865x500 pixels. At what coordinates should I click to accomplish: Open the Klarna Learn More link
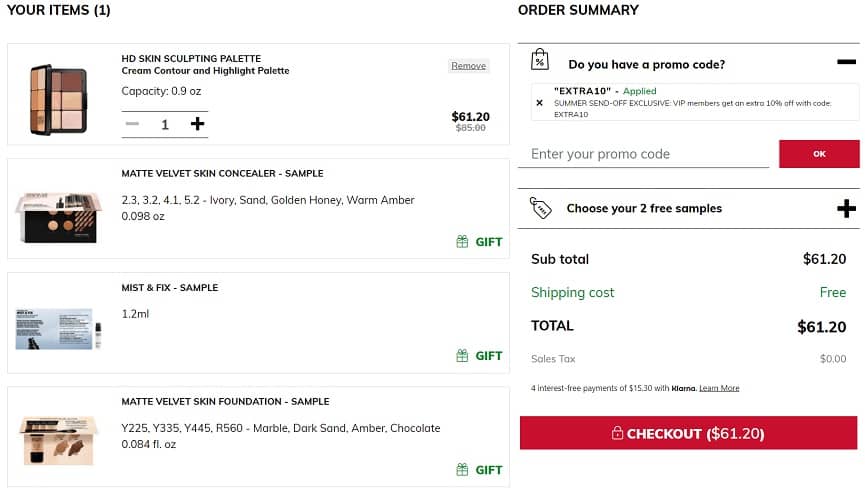pyautogui.click(x=719, y=388)
